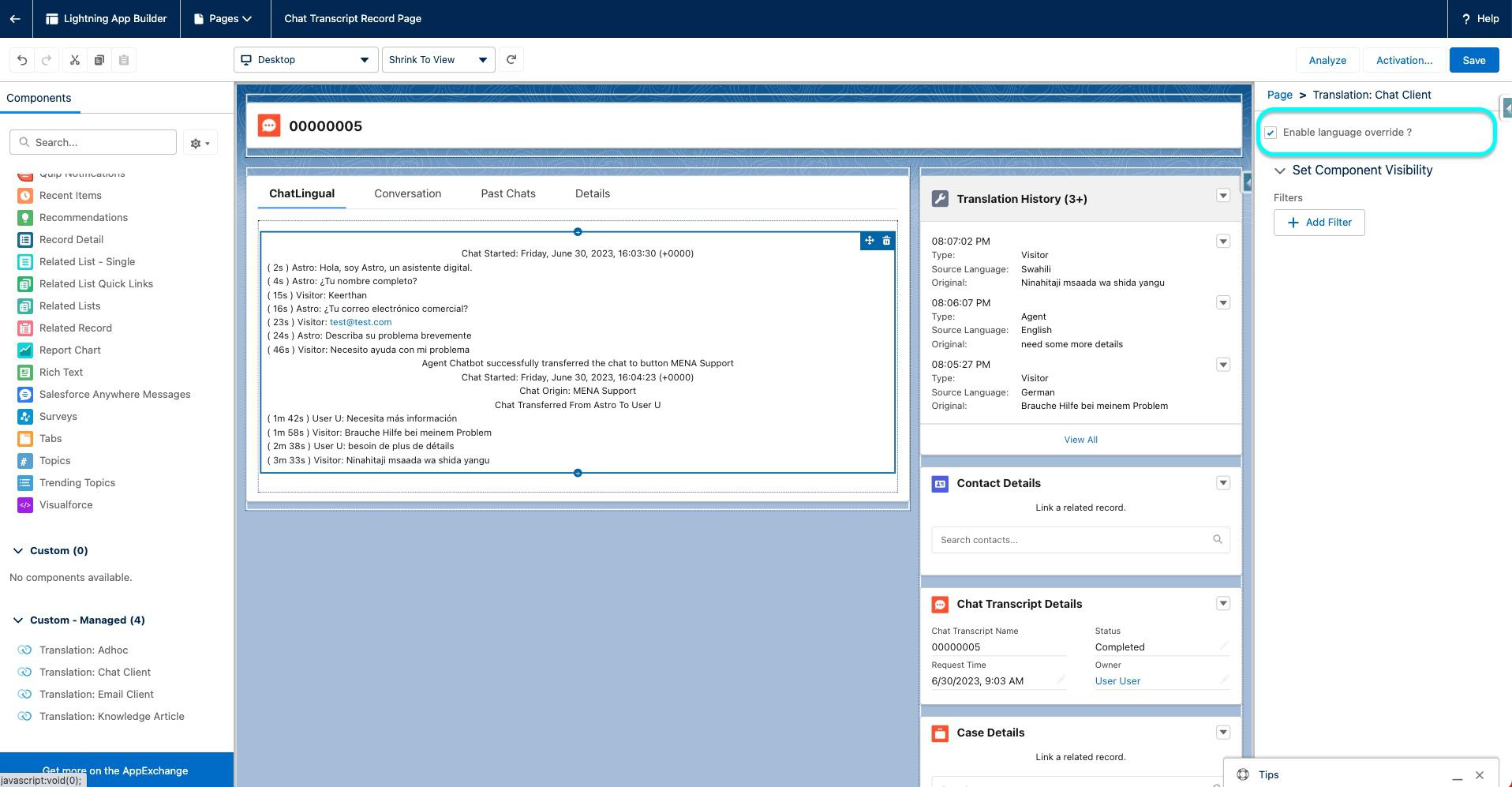Viewport: 1512px width, 787px height.
Task: Switch to the Conversation tab
Action: click(407, 193)
